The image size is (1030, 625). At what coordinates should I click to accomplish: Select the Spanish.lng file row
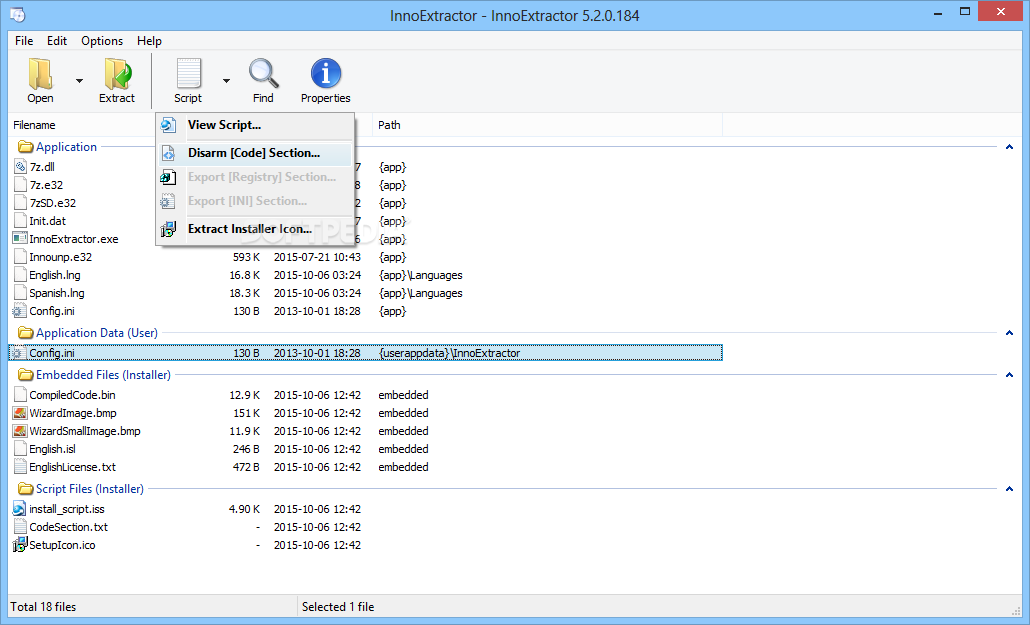click(366, 293)
